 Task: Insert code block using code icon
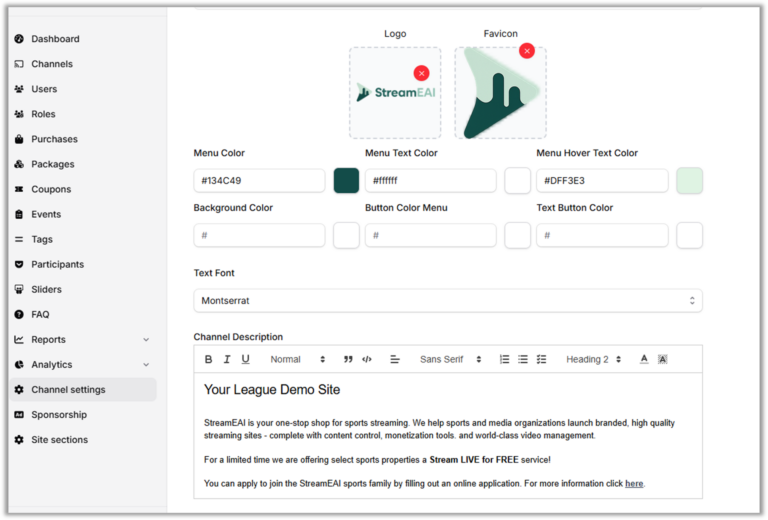click(x=367, y=359)
